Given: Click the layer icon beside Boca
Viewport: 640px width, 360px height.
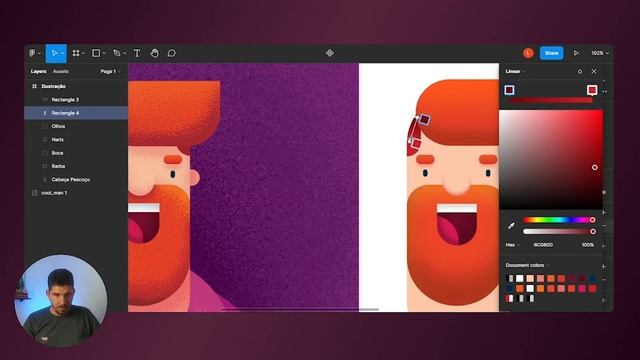Looking at the screenshot, I should [x=45, y=153].
